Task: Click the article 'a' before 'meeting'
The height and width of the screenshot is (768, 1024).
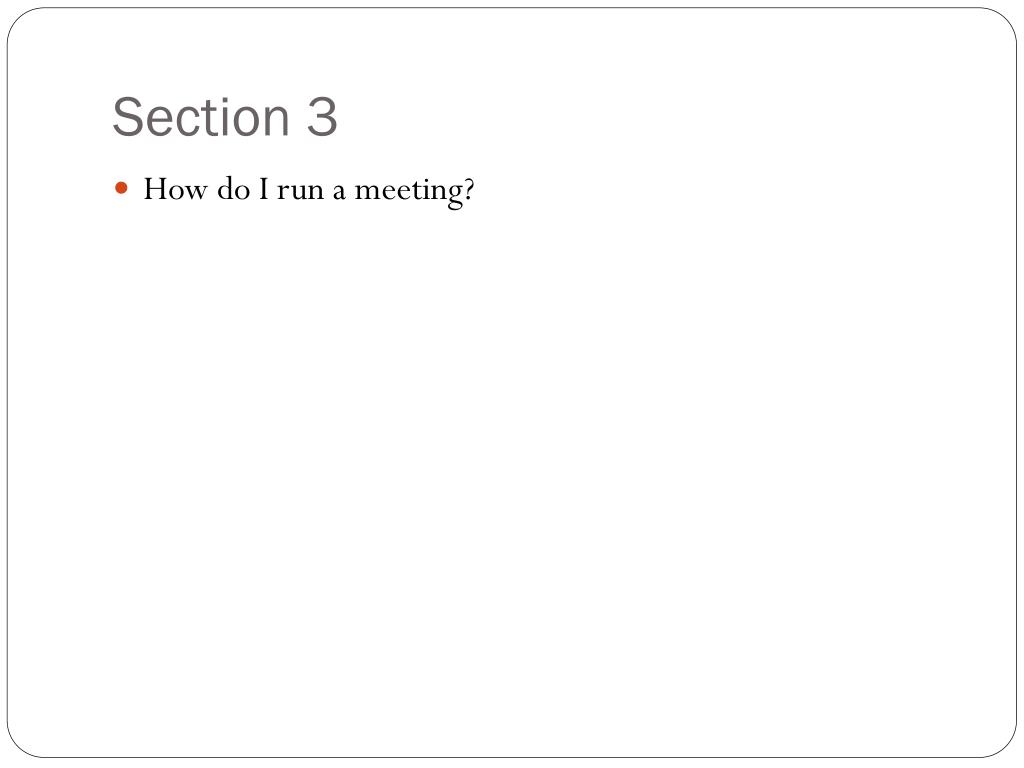Action: (x=339, y=192)
